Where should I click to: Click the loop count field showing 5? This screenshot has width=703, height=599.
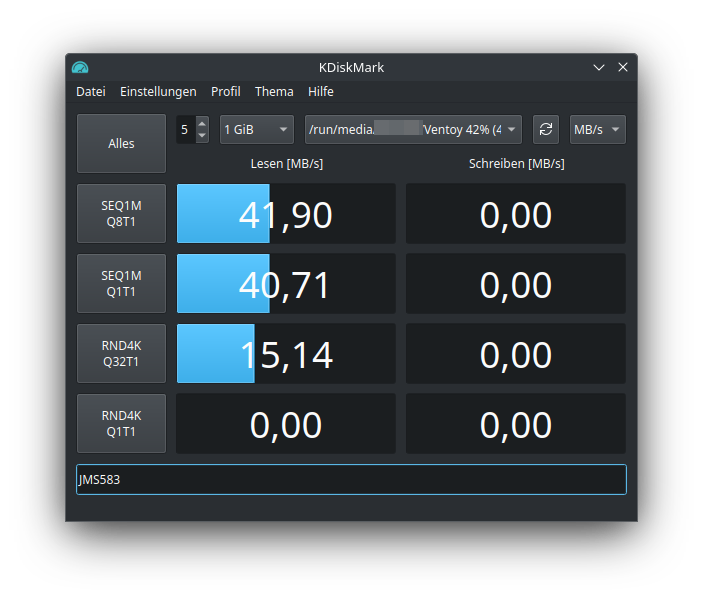coord(186,130)
